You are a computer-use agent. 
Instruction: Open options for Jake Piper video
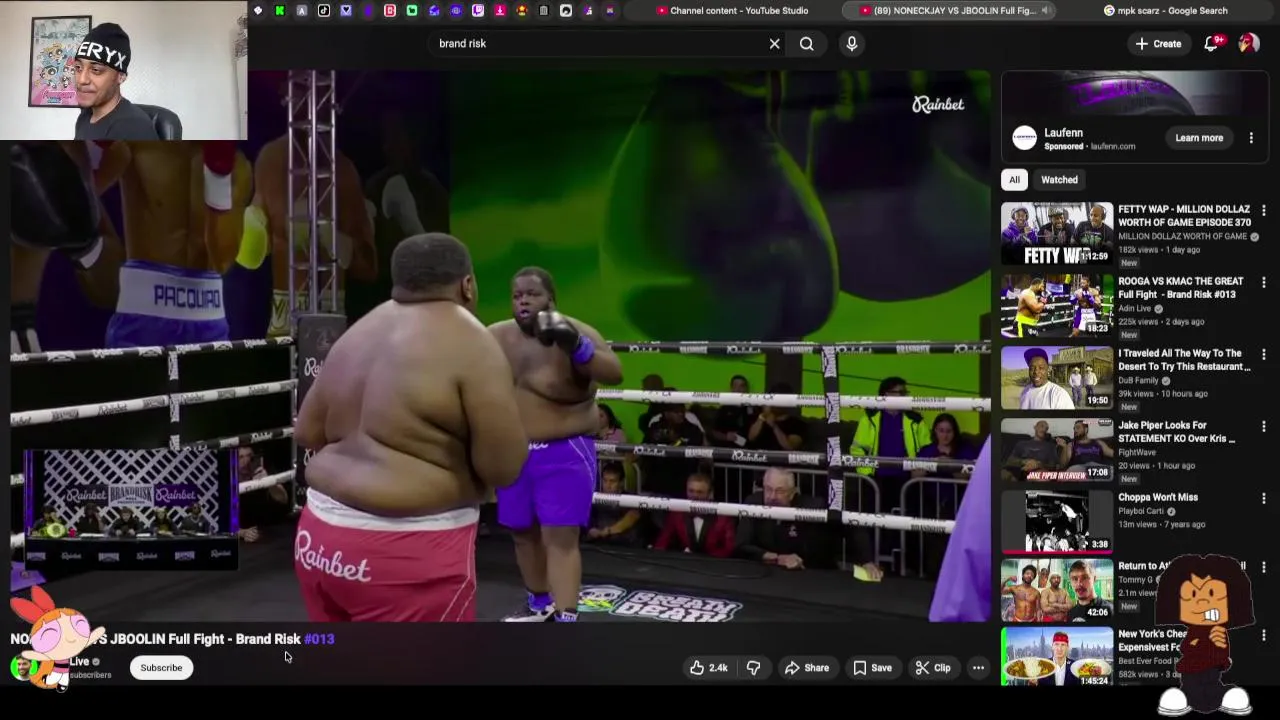coord(1264,427)
